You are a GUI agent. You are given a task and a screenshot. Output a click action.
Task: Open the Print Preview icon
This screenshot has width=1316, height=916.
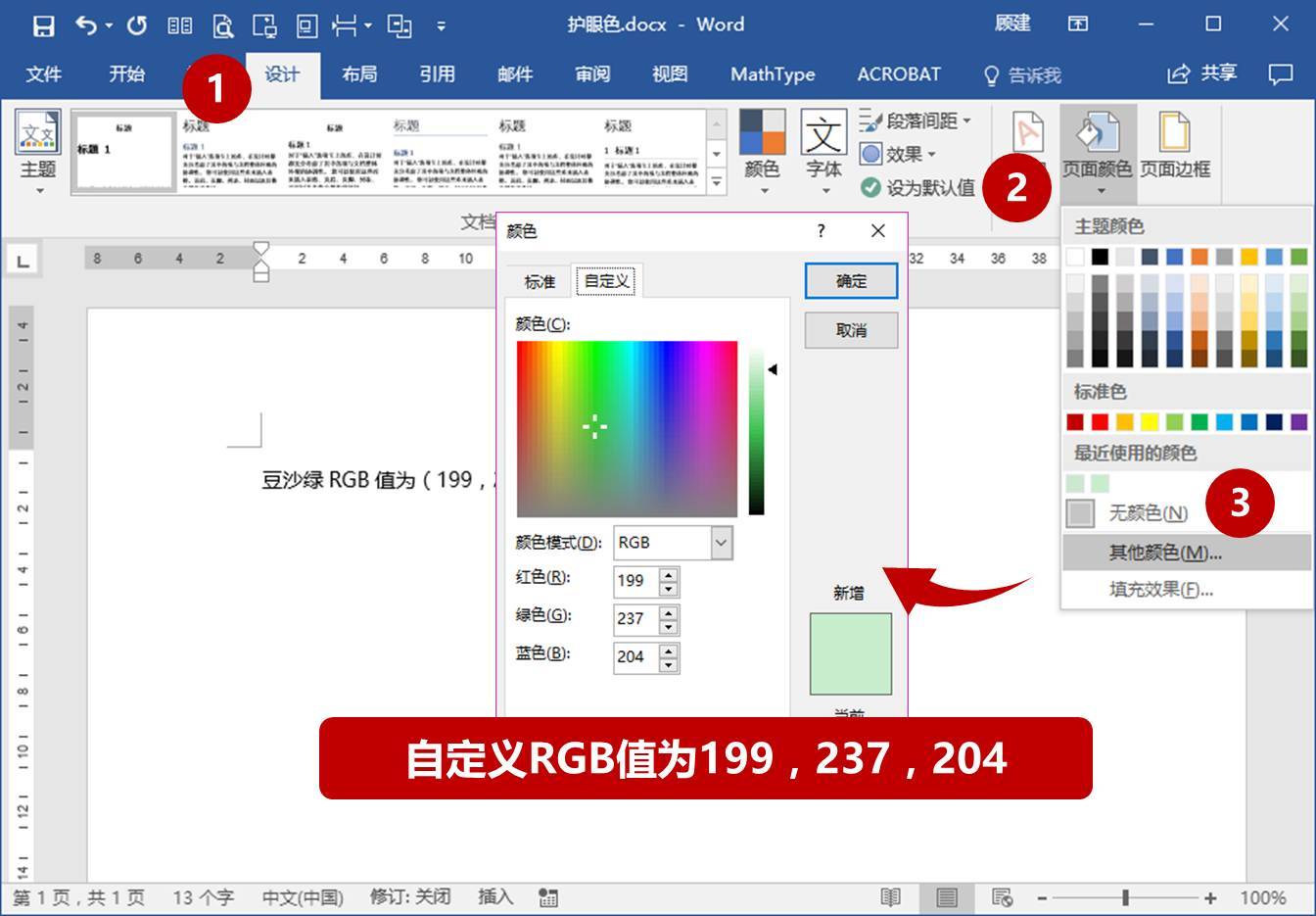tap(223, 24)
